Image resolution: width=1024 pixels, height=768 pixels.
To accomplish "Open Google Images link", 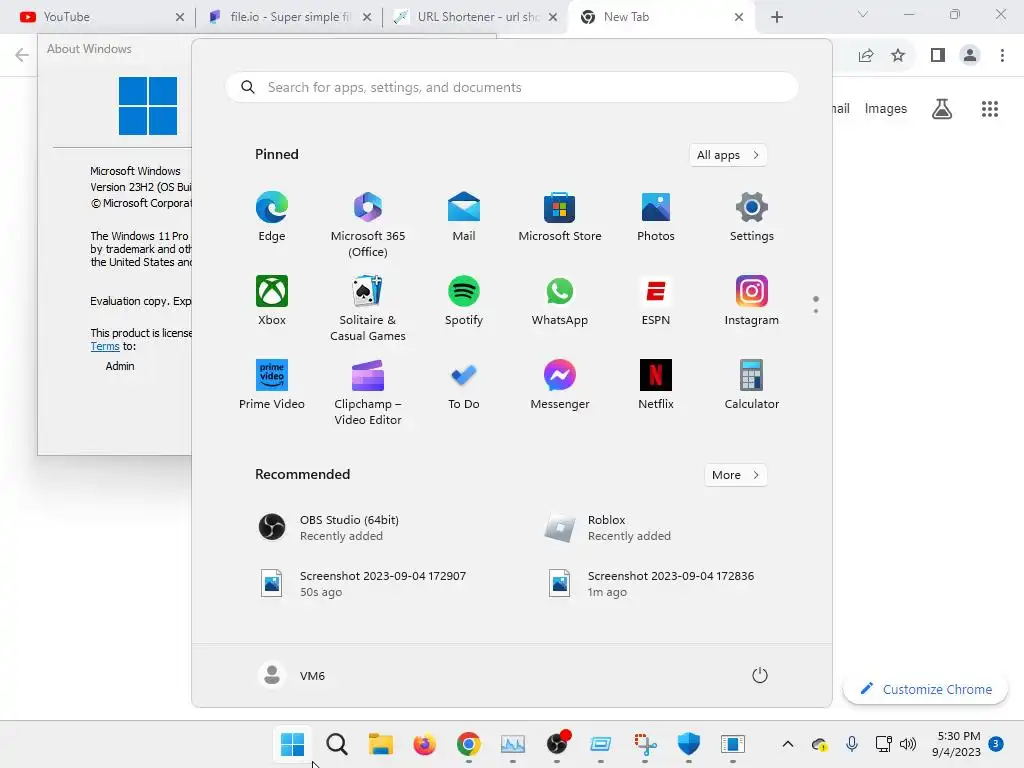I will point(886,108).
